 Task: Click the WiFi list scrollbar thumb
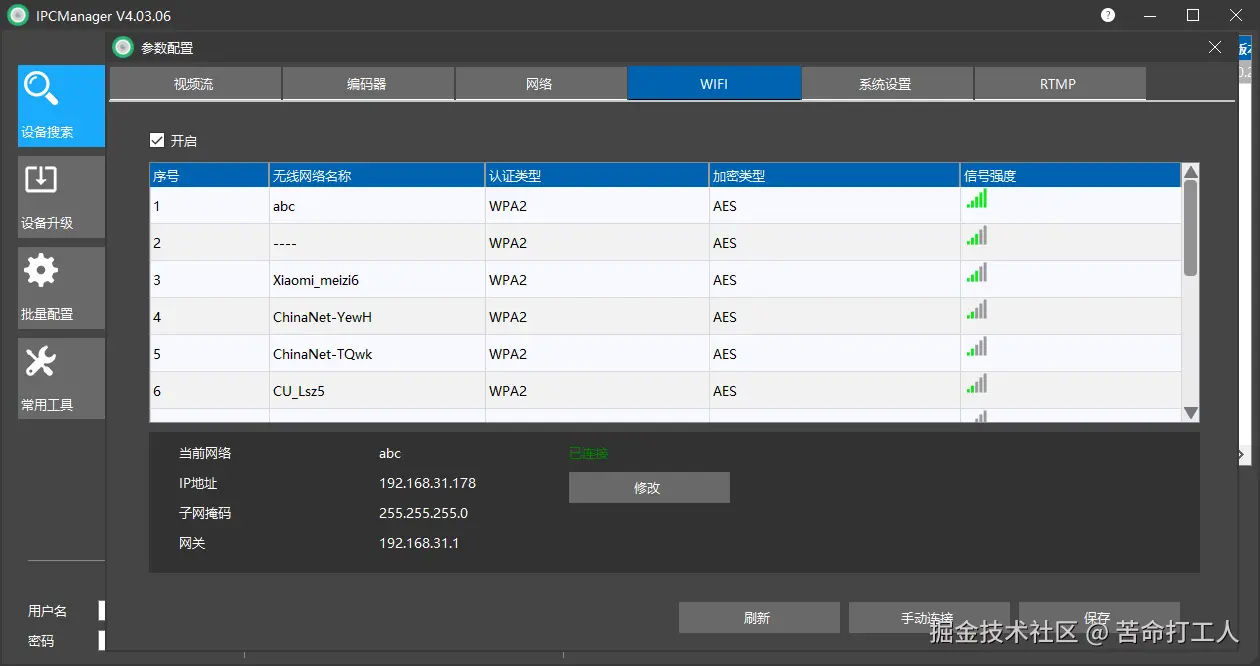(x=1190, y=229)
